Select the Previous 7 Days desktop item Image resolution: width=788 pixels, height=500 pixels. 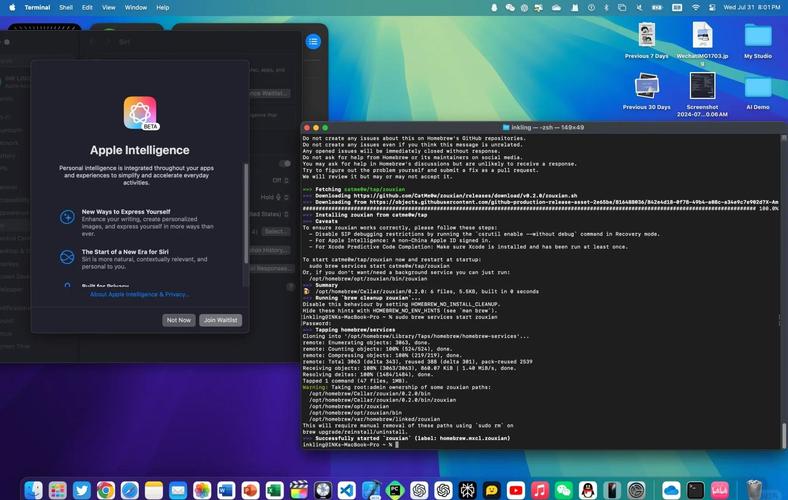click(x=646, y=41)
